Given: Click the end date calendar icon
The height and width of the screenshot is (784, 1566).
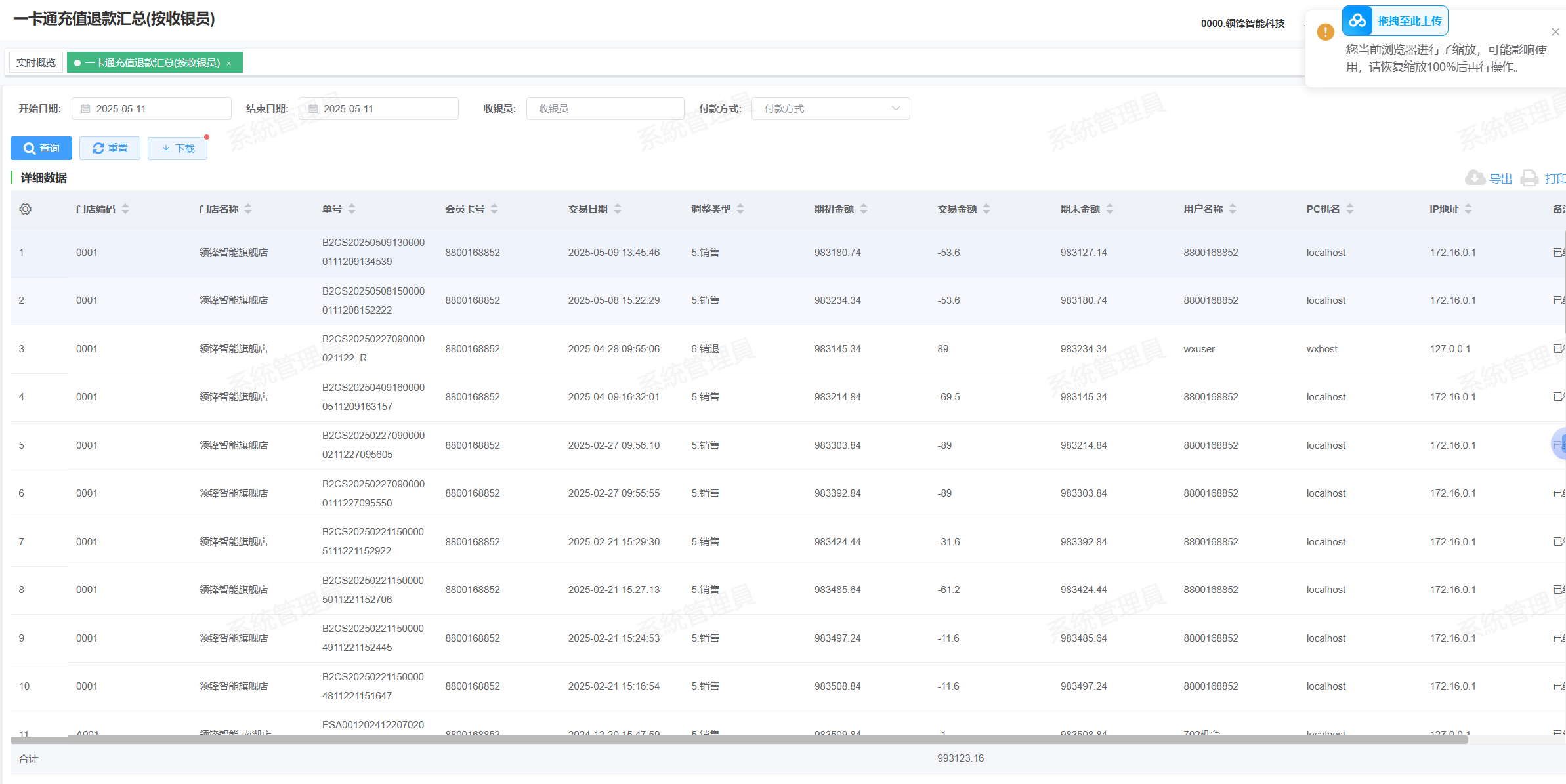Looking at the screenshot, I should [x=313, y=109].
